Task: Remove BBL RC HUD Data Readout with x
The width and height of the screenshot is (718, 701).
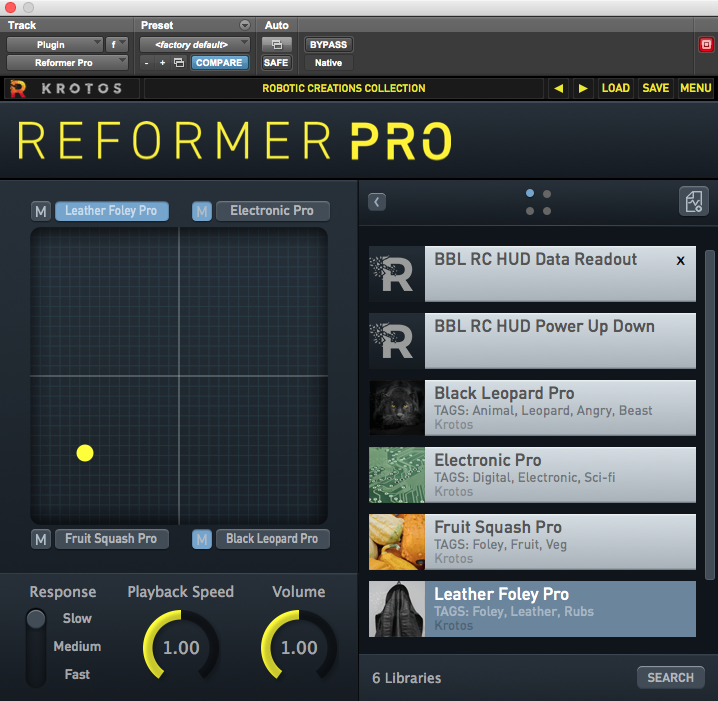Action: (x=680, y=261)
